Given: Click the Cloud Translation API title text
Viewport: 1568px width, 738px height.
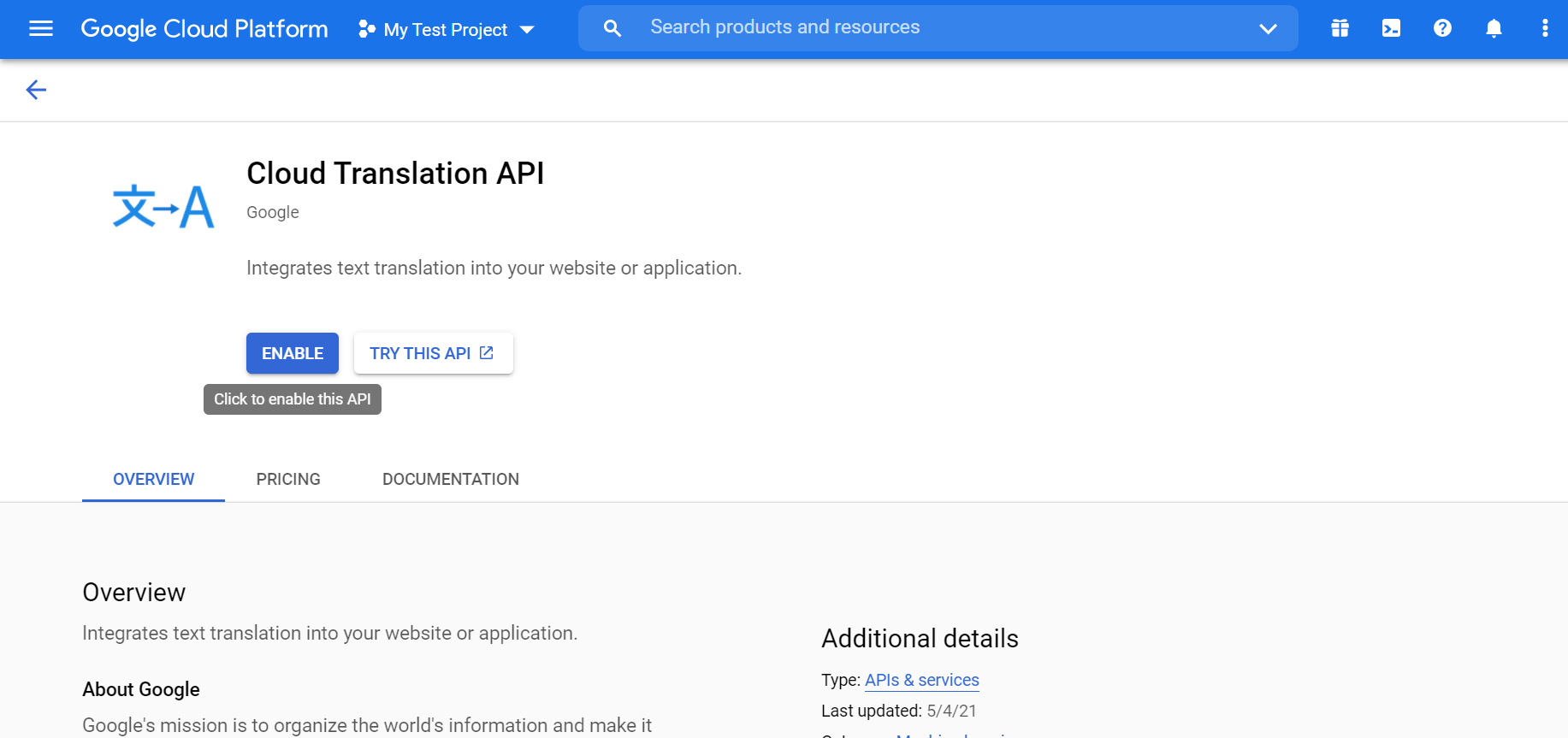Looking at the screenshot, I should (x=395, y=174).
